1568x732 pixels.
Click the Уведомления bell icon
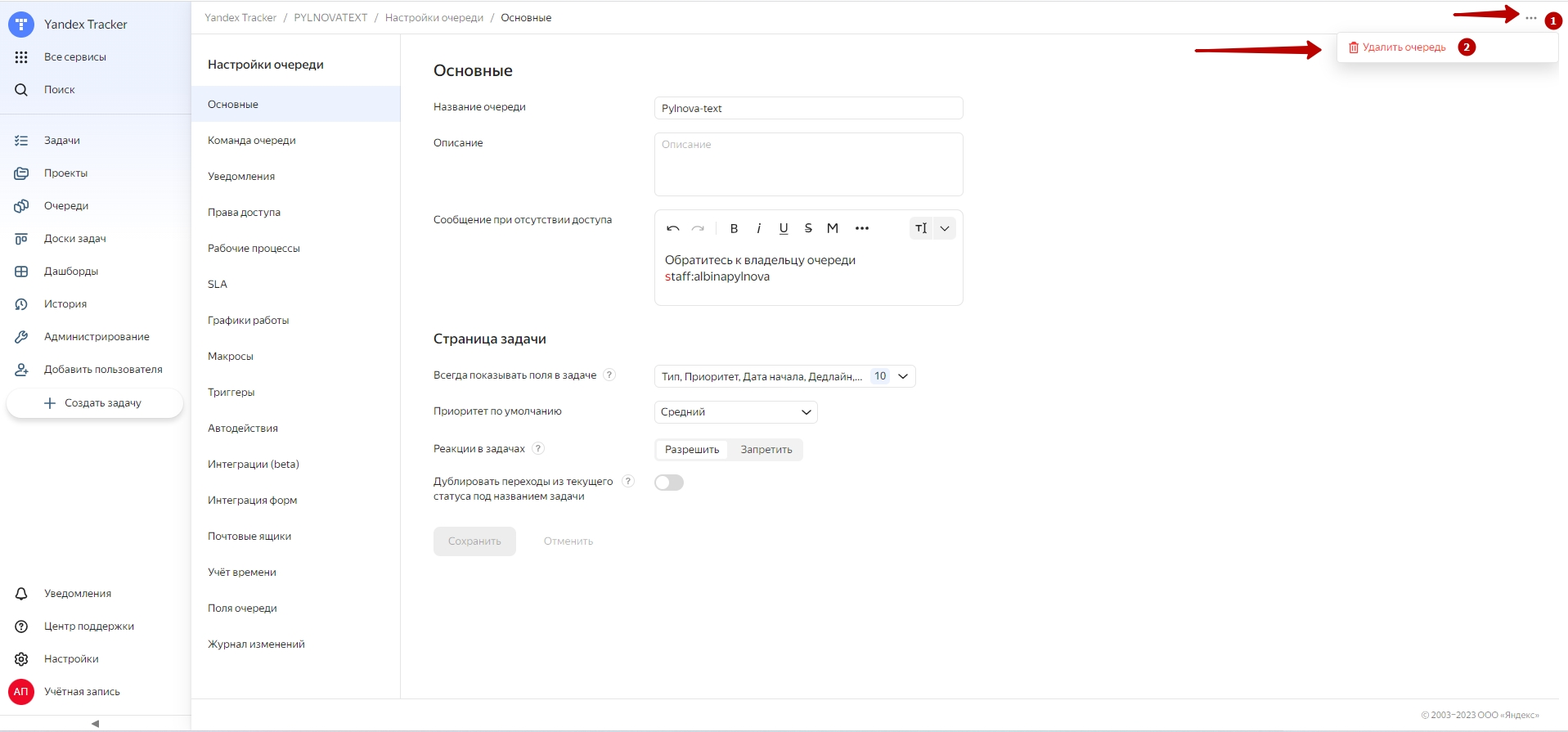21,594
